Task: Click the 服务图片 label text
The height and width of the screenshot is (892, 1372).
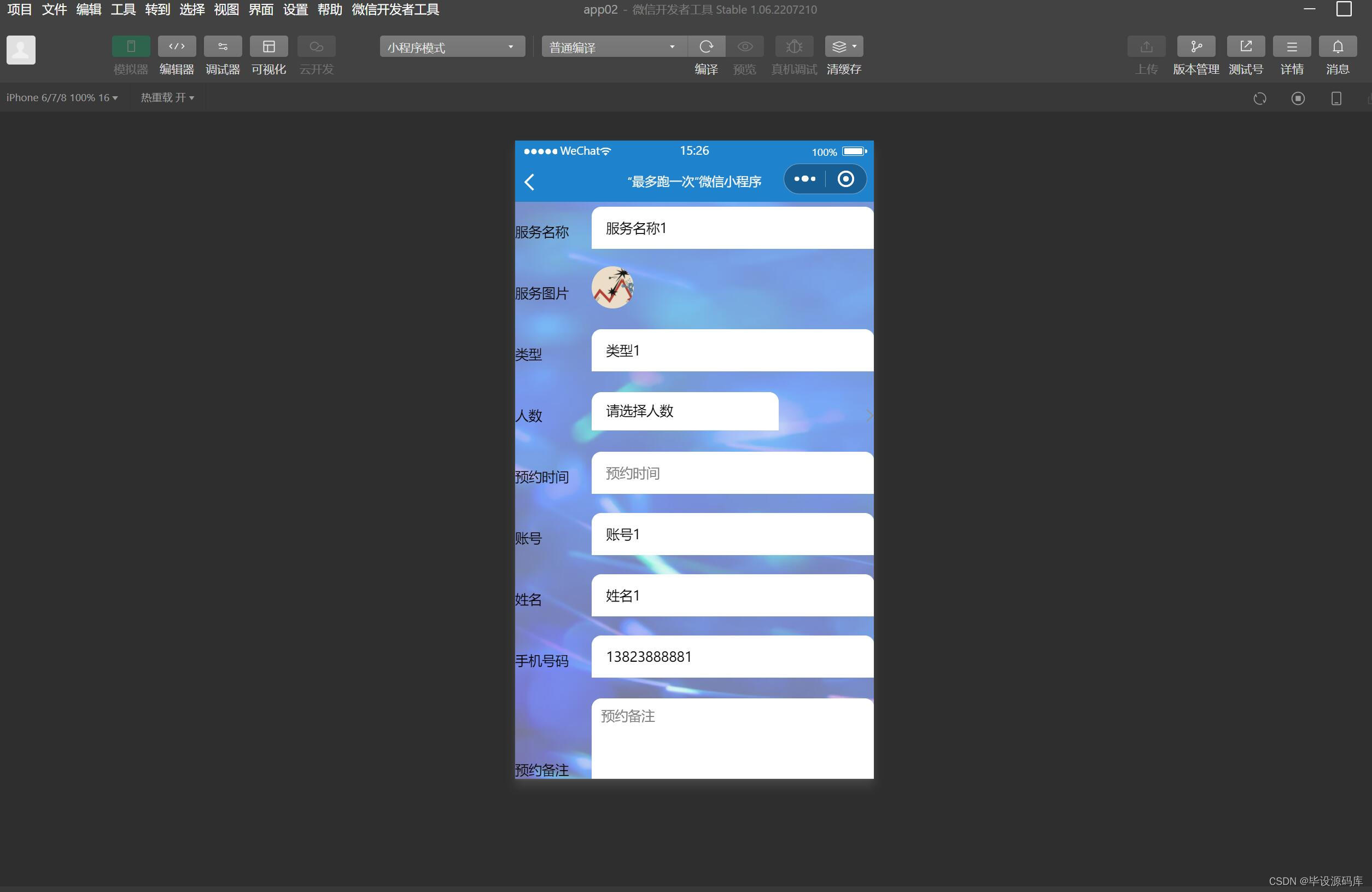Action: pyautogui.click(x=541, y=294)
